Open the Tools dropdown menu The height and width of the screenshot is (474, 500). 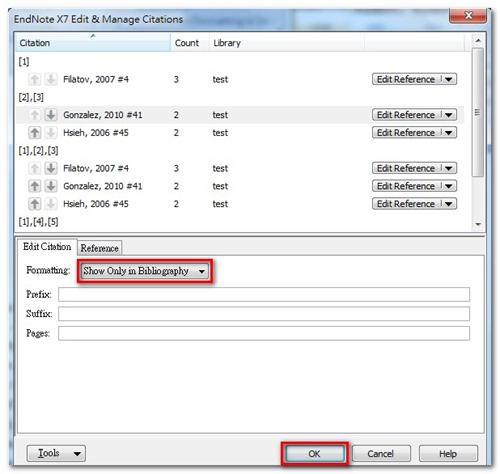(x=56, y=453)
